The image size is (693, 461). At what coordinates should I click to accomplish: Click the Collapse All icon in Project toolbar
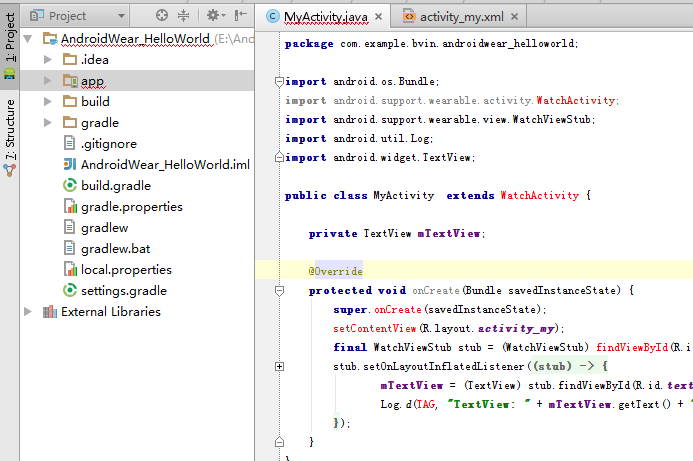183,15
